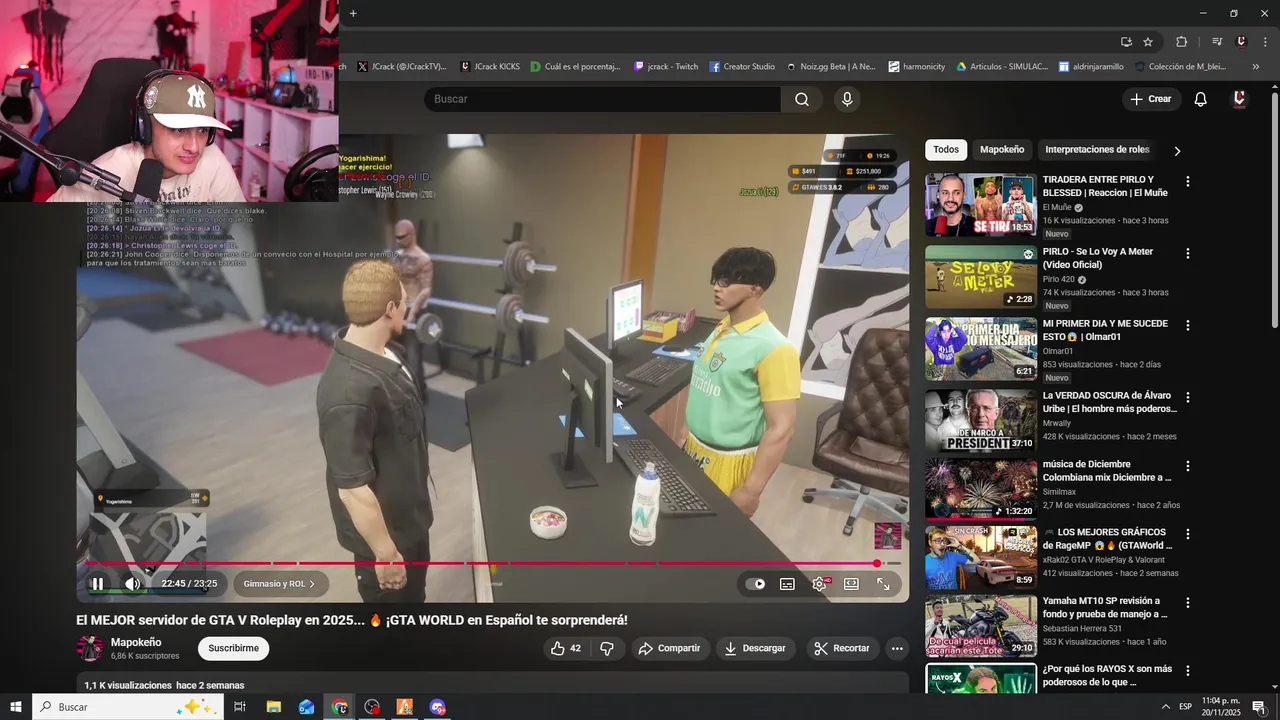Viewport: 1280px width, 720px height.
Task: Open 'TIRADERA ENTRE PIRLO Y BLESSED' video thumbnail
Action: point(981,205)
